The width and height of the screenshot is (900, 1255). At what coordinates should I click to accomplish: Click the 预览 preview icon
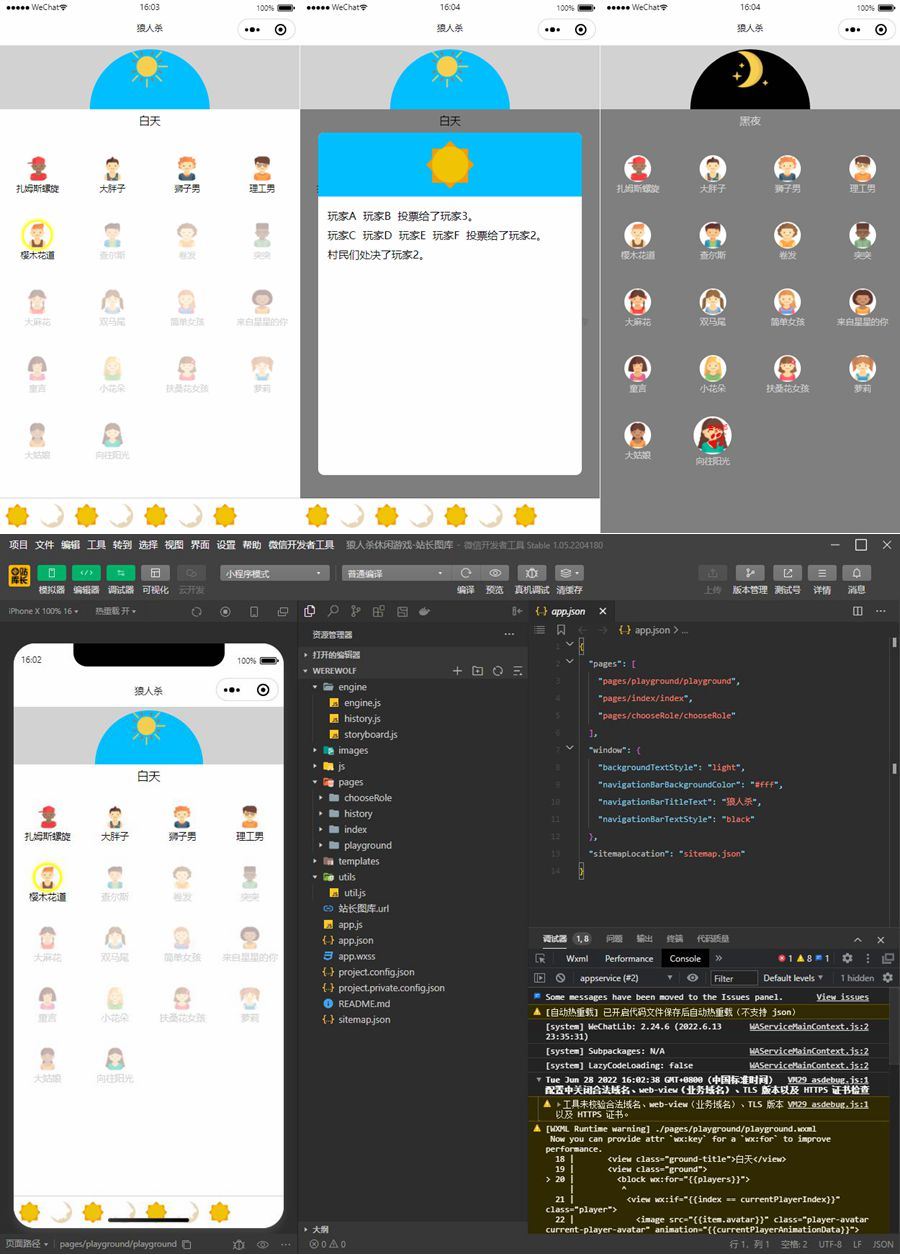coord(495,572)
